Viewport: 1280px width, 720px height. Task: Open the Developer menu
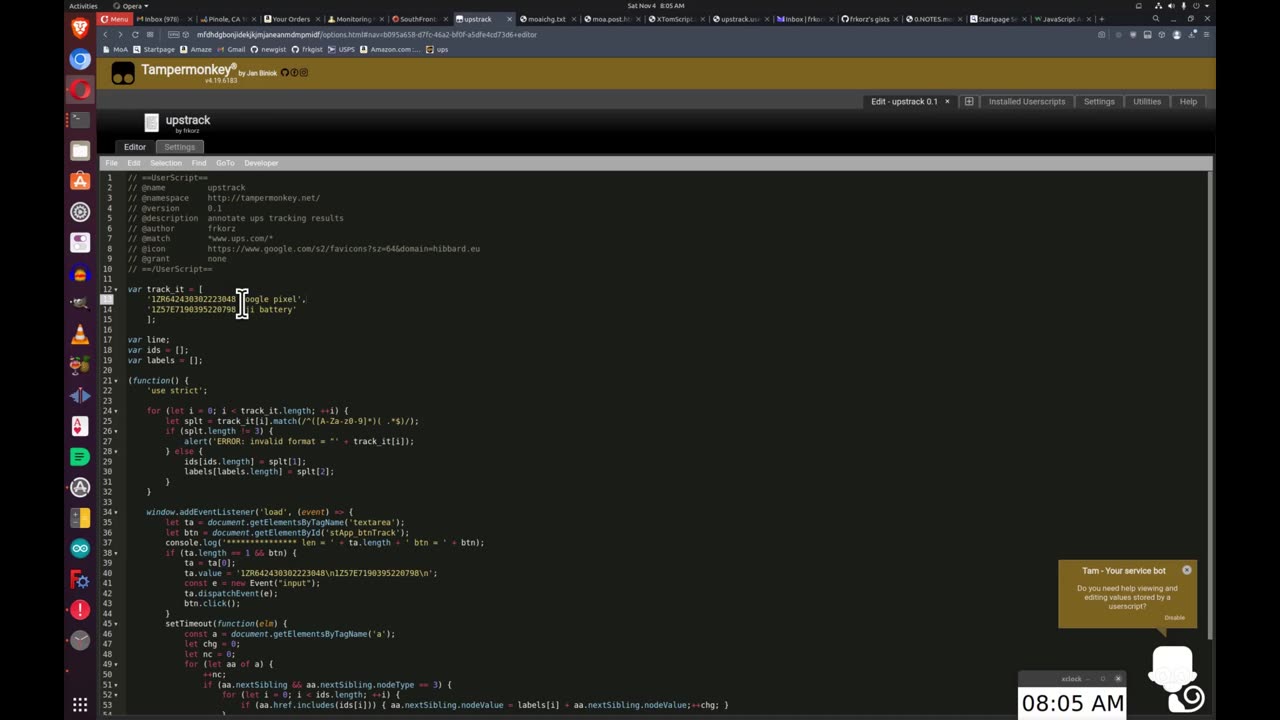(x=262, y=163)
